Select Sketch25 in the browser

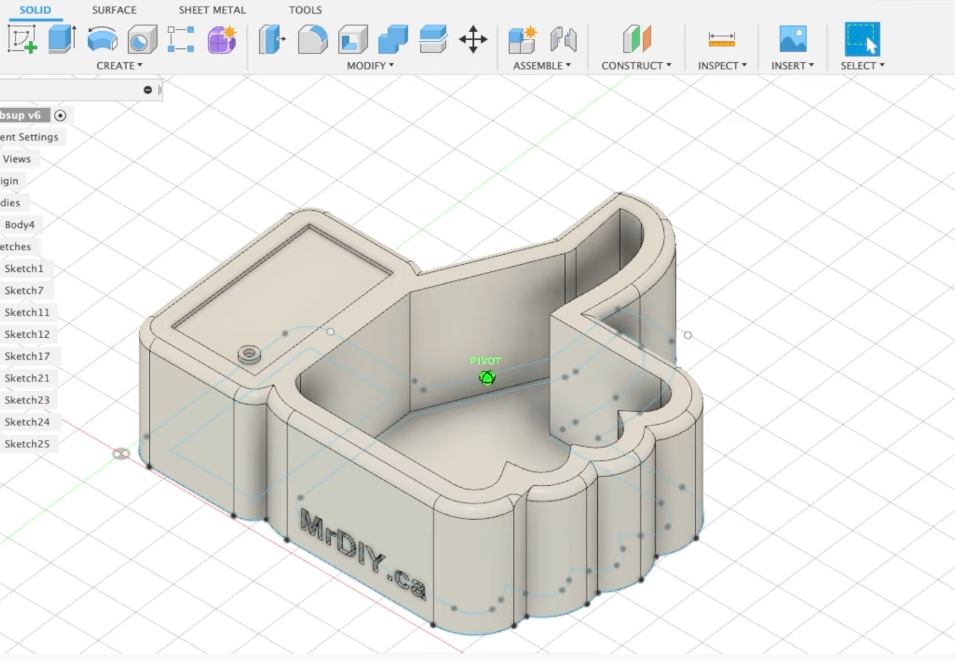27,444
